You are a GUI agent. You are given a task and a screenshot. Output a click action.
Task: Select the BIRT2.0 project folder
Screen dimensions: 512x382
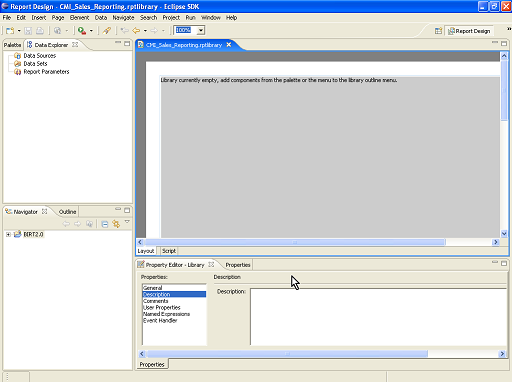point(29,234)
